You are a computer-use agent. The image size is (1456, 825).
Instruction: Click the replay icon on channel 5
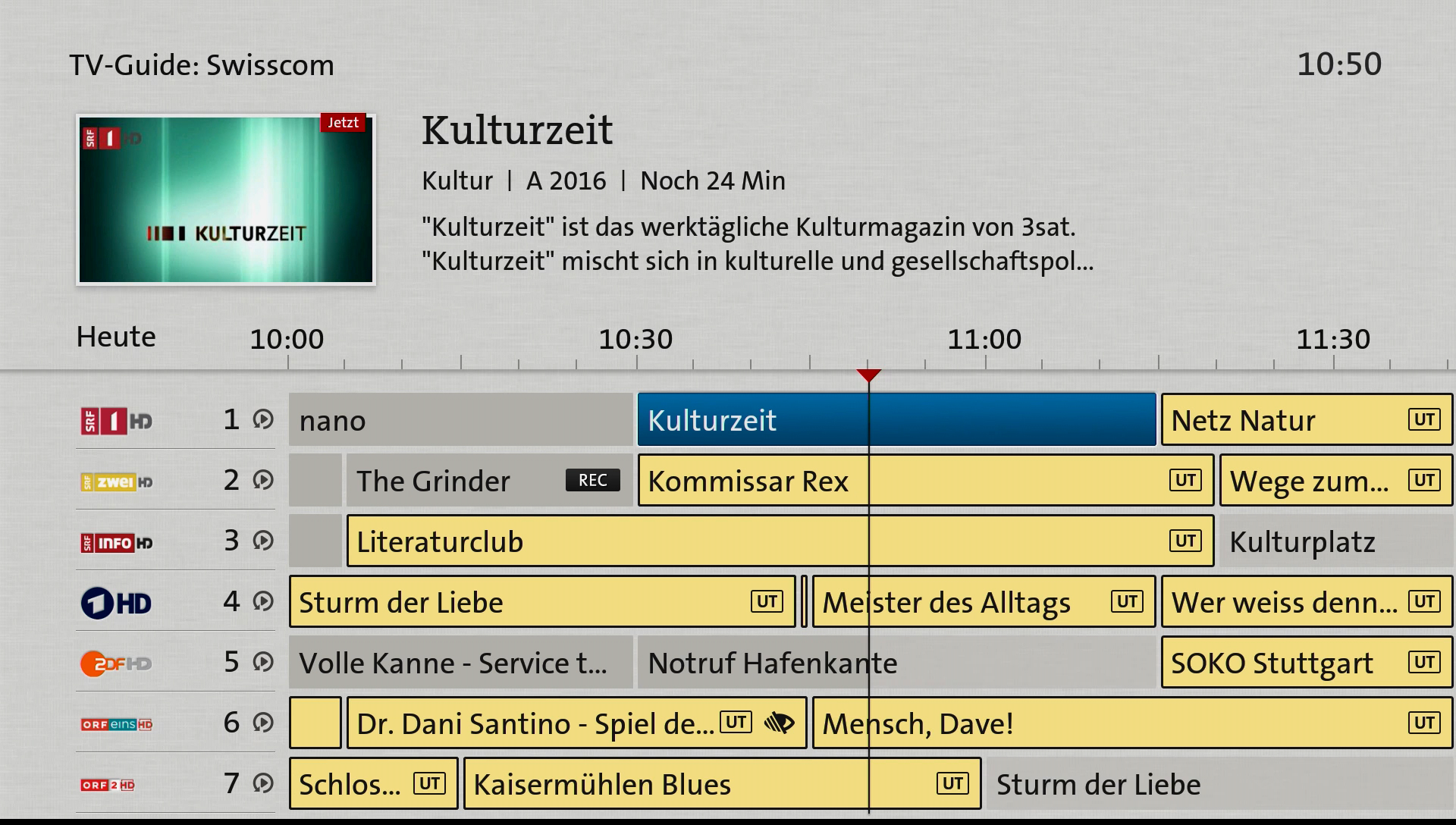(x=263, y=662)
